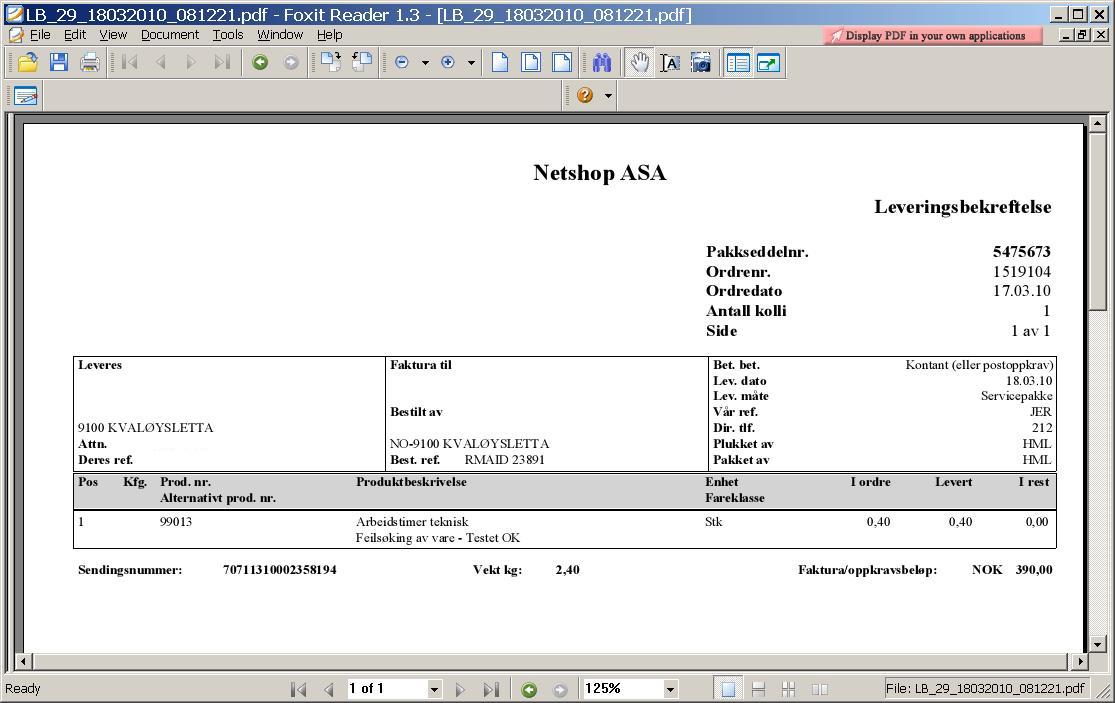Click Sendingsnummer value 70711310002358194
This screenshot has width=1115, height=703.
click(x=279, y=569)
